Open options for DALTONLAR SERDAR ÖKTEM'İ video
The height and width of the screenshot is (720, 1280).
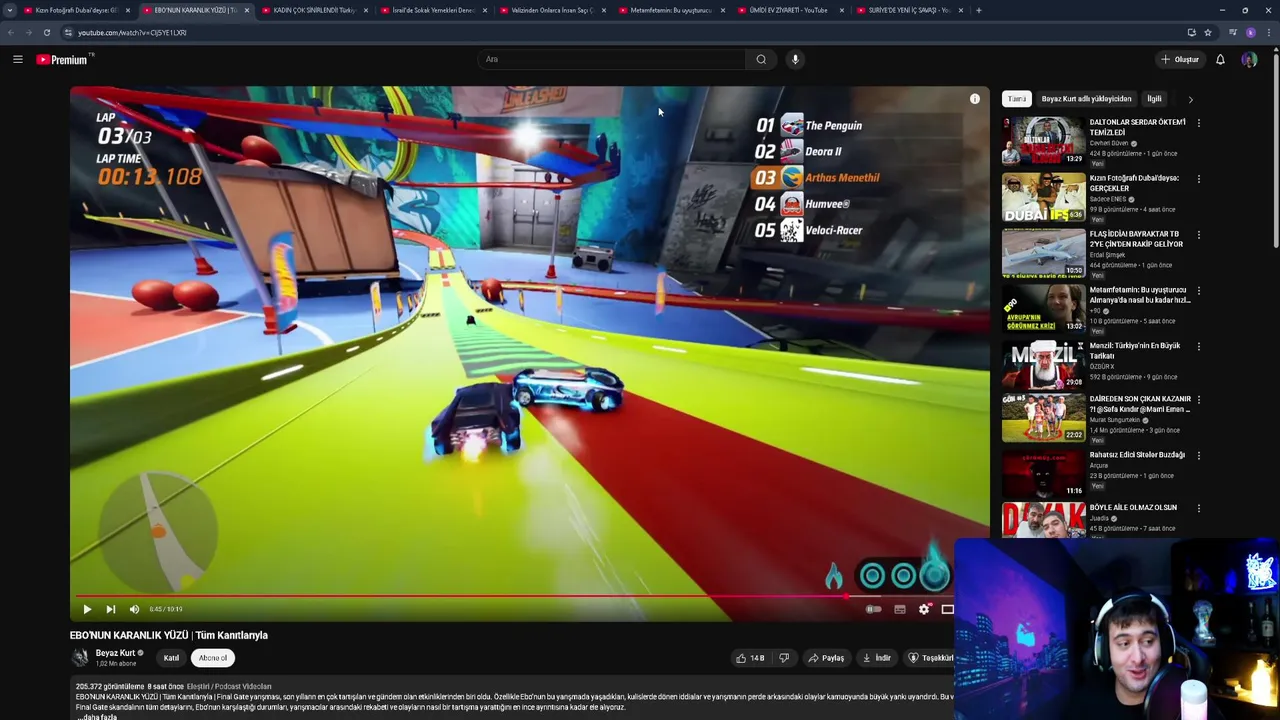tap(1198, 123)
